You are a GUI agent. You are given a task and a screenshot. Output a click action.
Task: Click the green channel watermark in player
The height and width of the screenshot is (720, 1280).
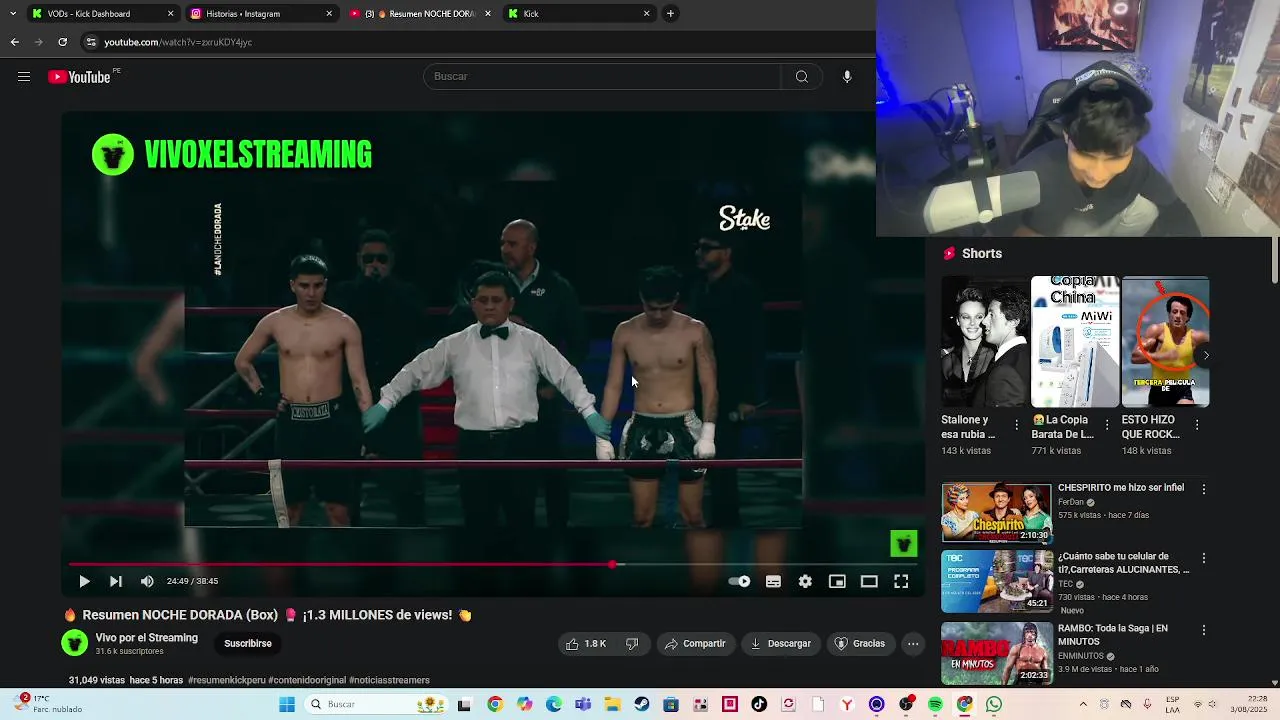[904, 543]
